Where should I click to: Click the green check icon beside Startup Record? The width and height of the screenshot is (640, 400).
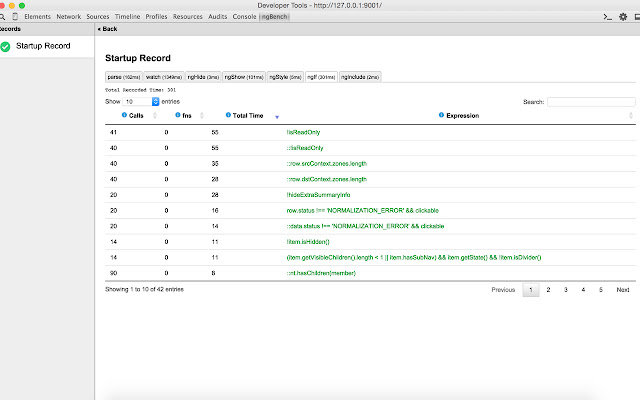click(x=5, y=47)
